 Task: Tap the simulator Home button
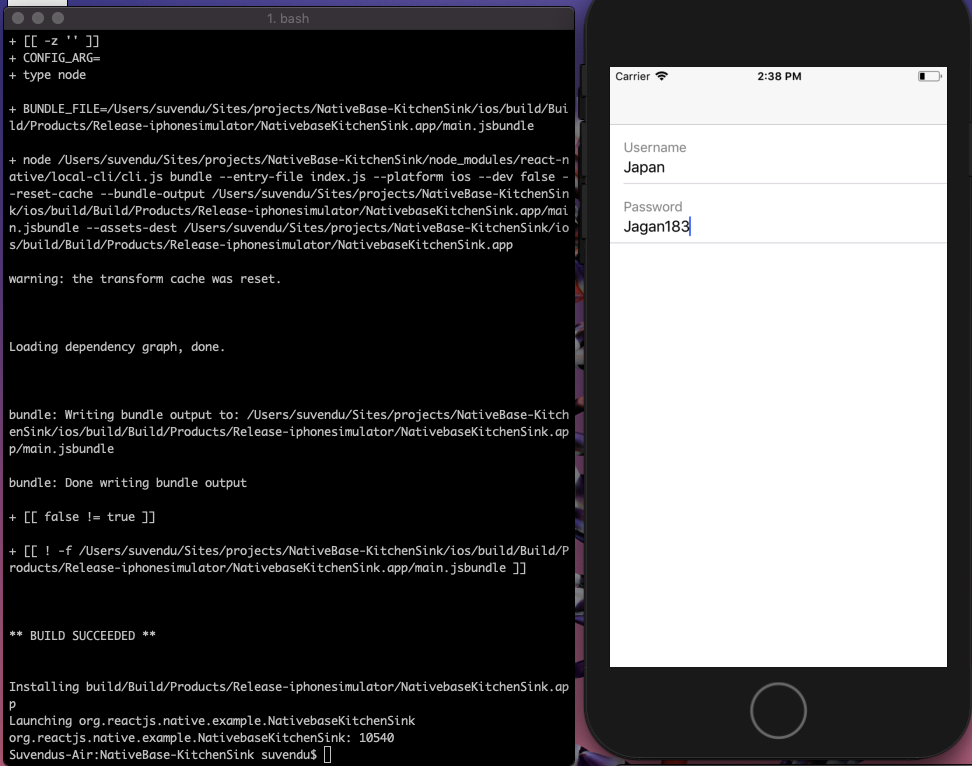coord(778,710)
